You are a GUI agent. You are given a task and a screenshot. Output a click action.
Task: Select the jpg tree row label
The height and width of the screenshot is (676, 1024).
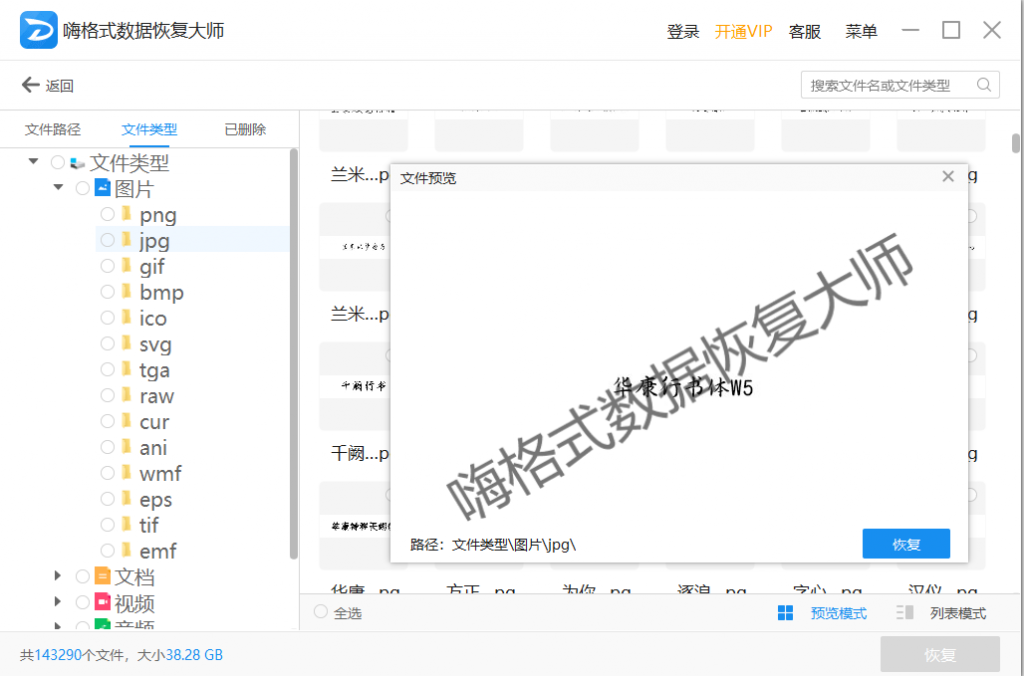155,240
